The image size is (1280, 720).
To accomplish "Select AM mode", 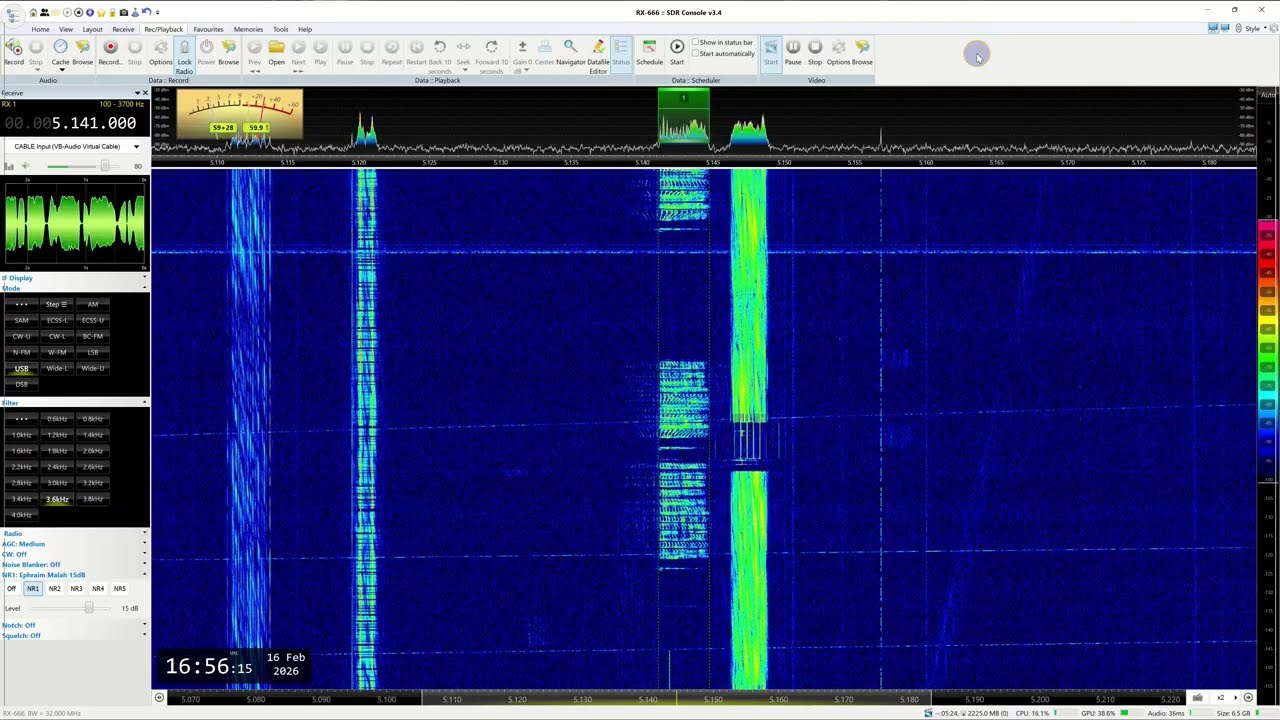I will click(93, 304).
